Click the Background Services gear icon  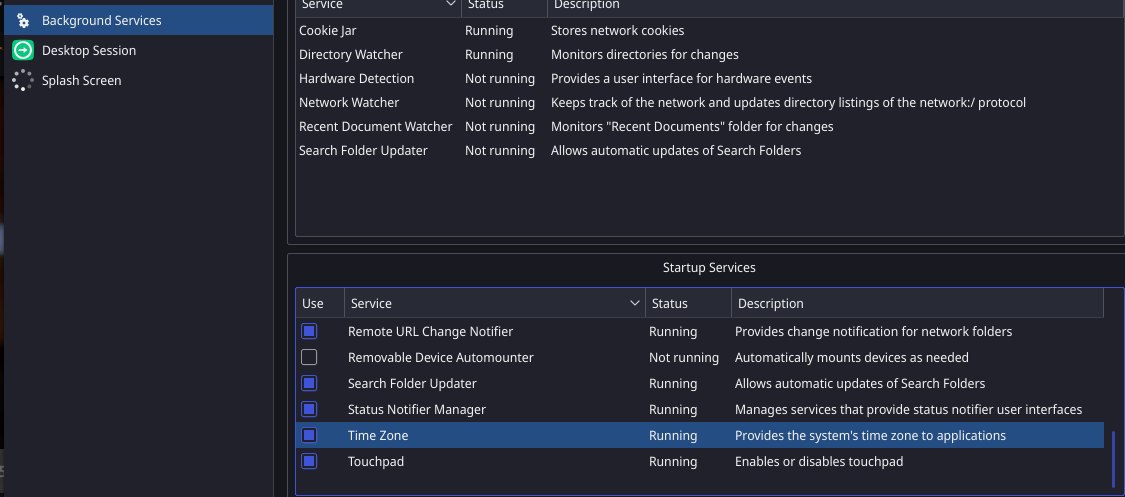(23, 21)
